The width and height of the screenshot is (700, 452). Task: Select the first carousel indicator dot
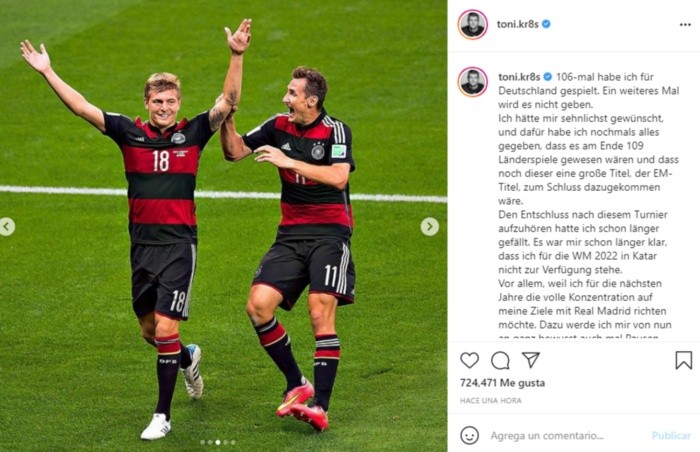[x=203, y=442]
